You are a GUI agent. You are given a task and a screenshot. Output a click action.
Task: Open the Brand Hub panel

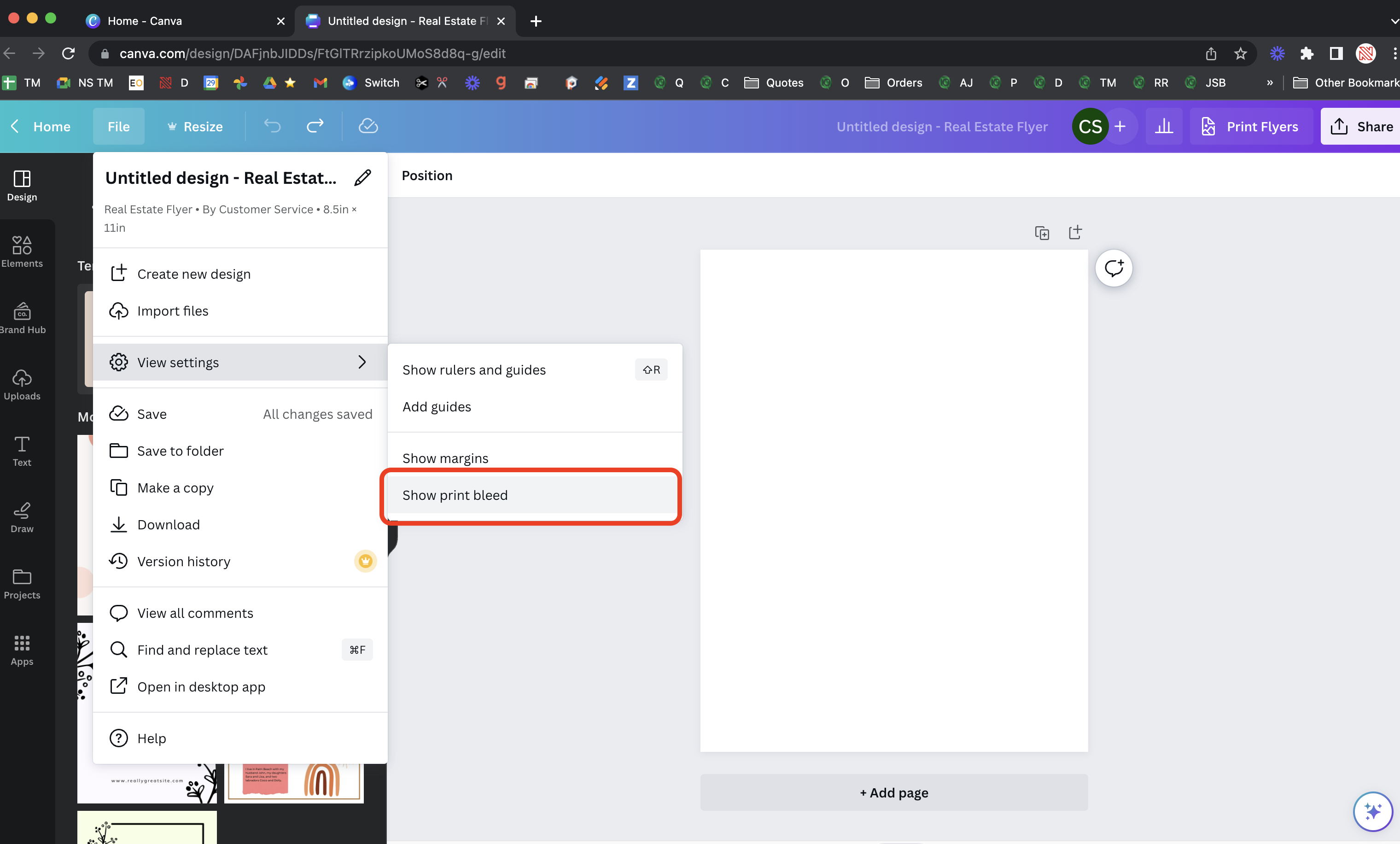(22, 319)
